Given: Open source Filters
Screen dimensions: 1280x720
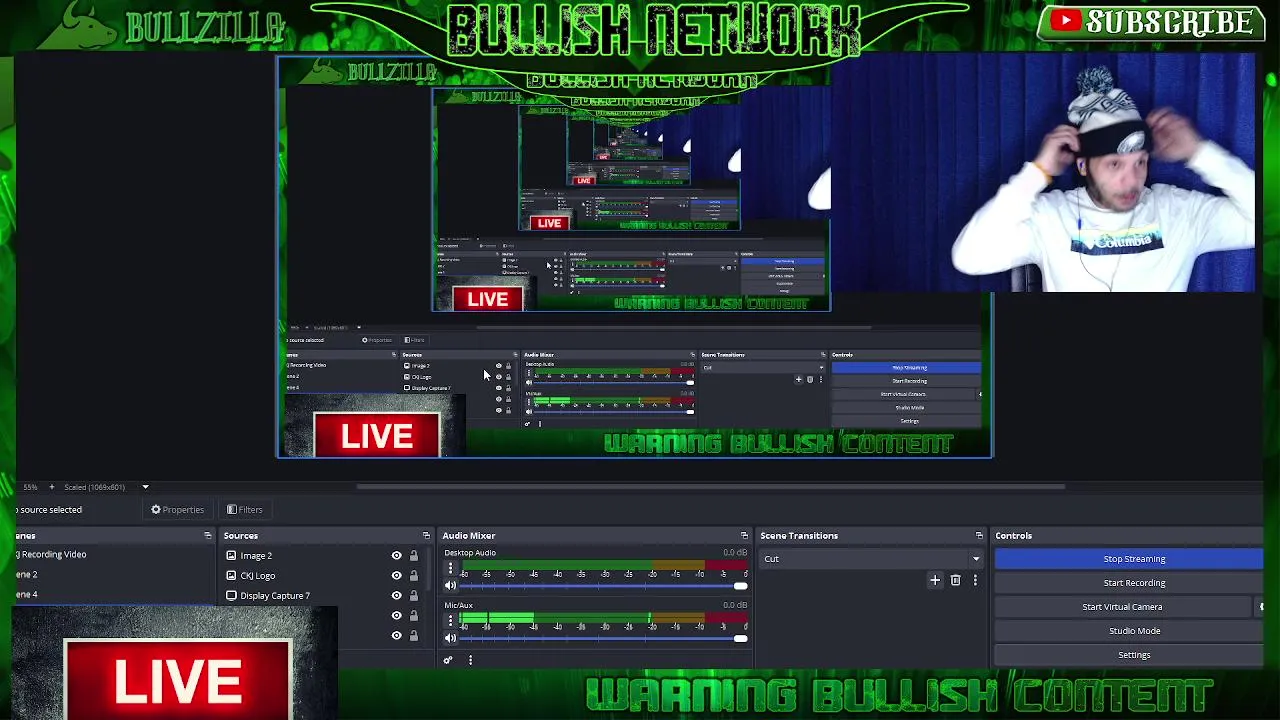Looking at the screenshot, I should point(244,510).
